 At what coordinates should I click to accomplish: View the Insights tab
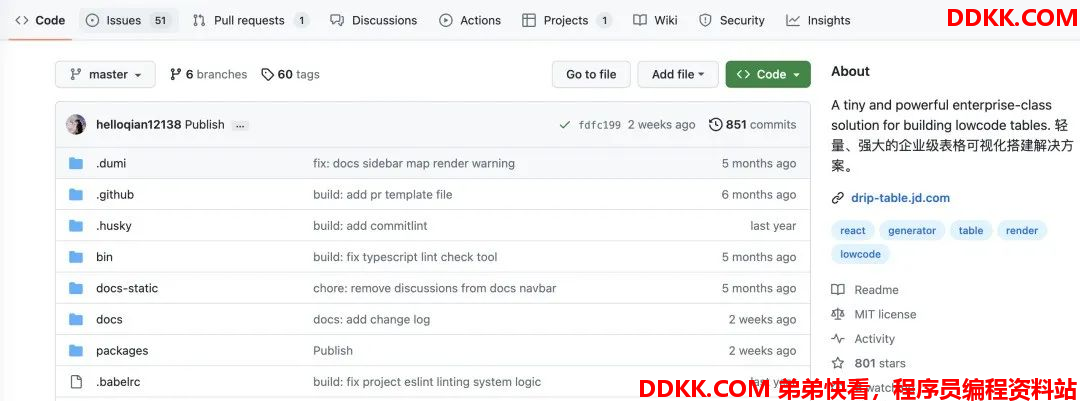click(818, 21)
